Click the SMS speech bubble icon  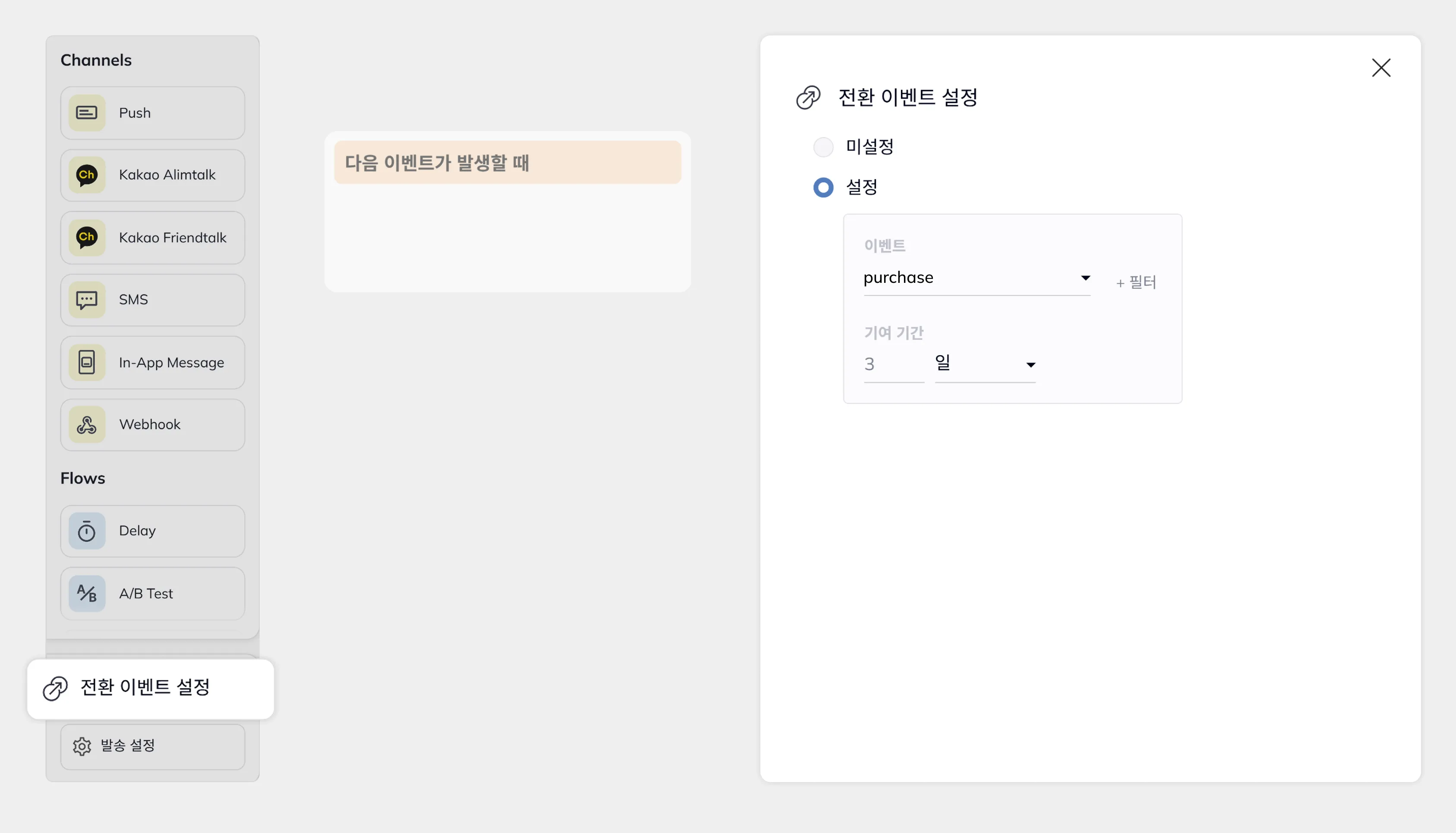87,300
